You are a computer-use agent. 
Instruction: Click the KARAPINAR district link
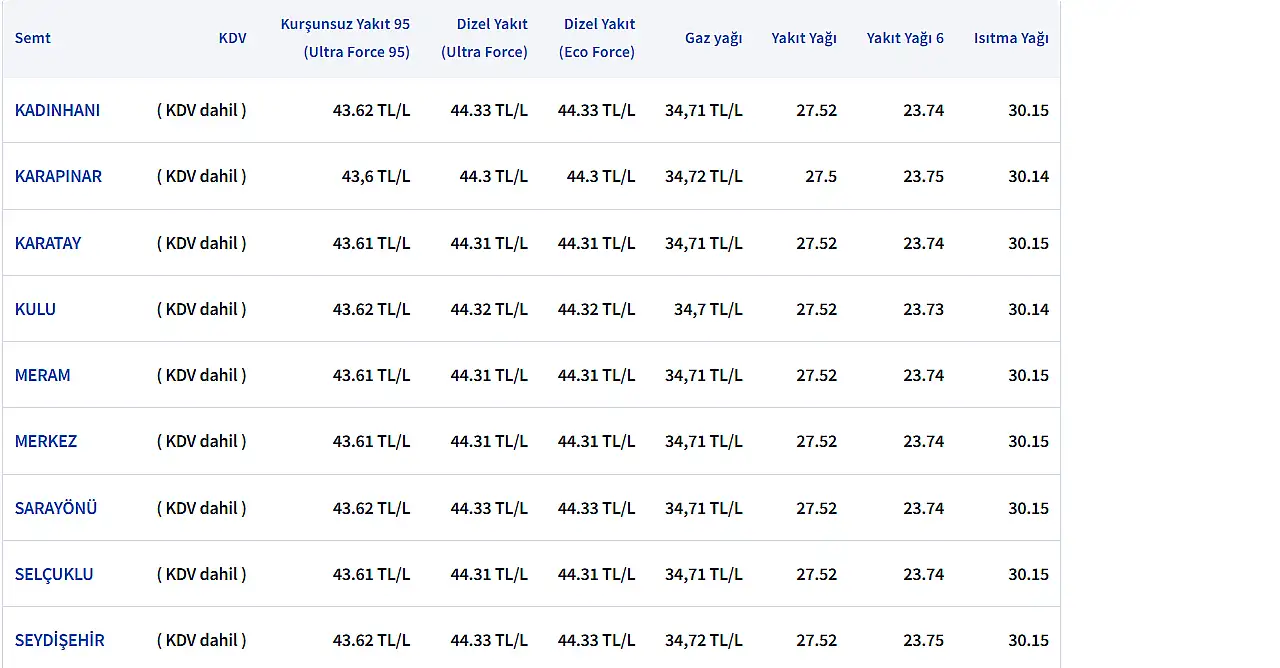pyautogui.click(x=58, y=176)
